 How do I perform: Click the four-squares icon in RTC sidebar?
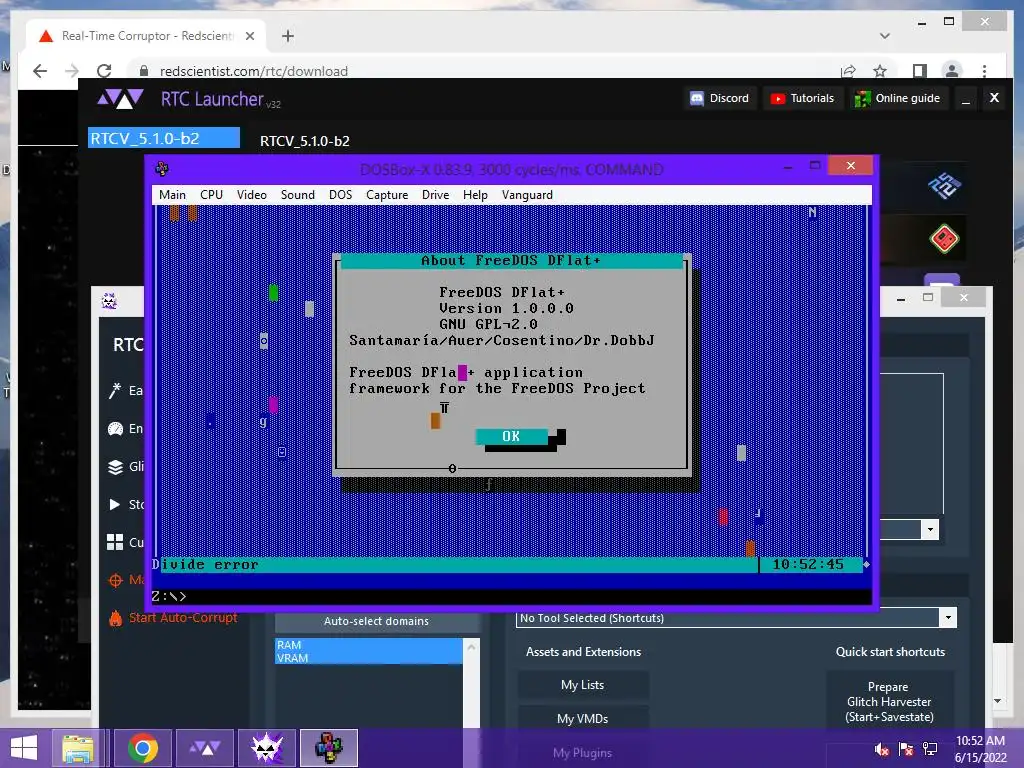(x=115, y=542)
